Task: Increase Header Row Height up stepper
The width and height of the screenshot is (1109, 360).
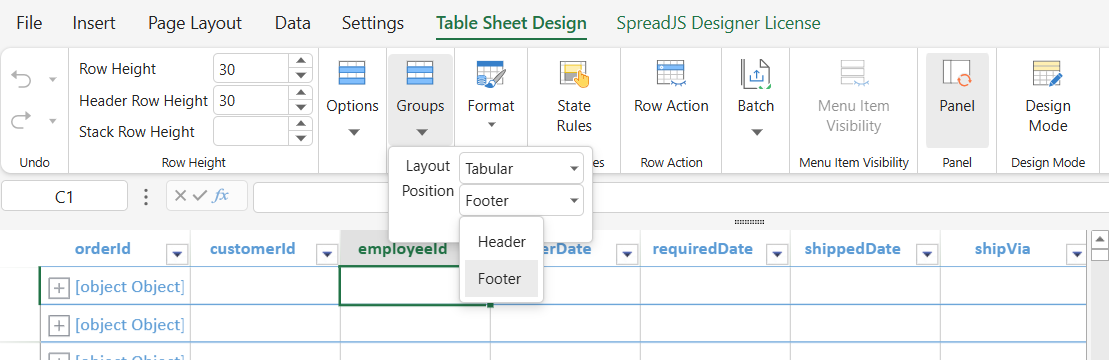Action: coord(301,93)
